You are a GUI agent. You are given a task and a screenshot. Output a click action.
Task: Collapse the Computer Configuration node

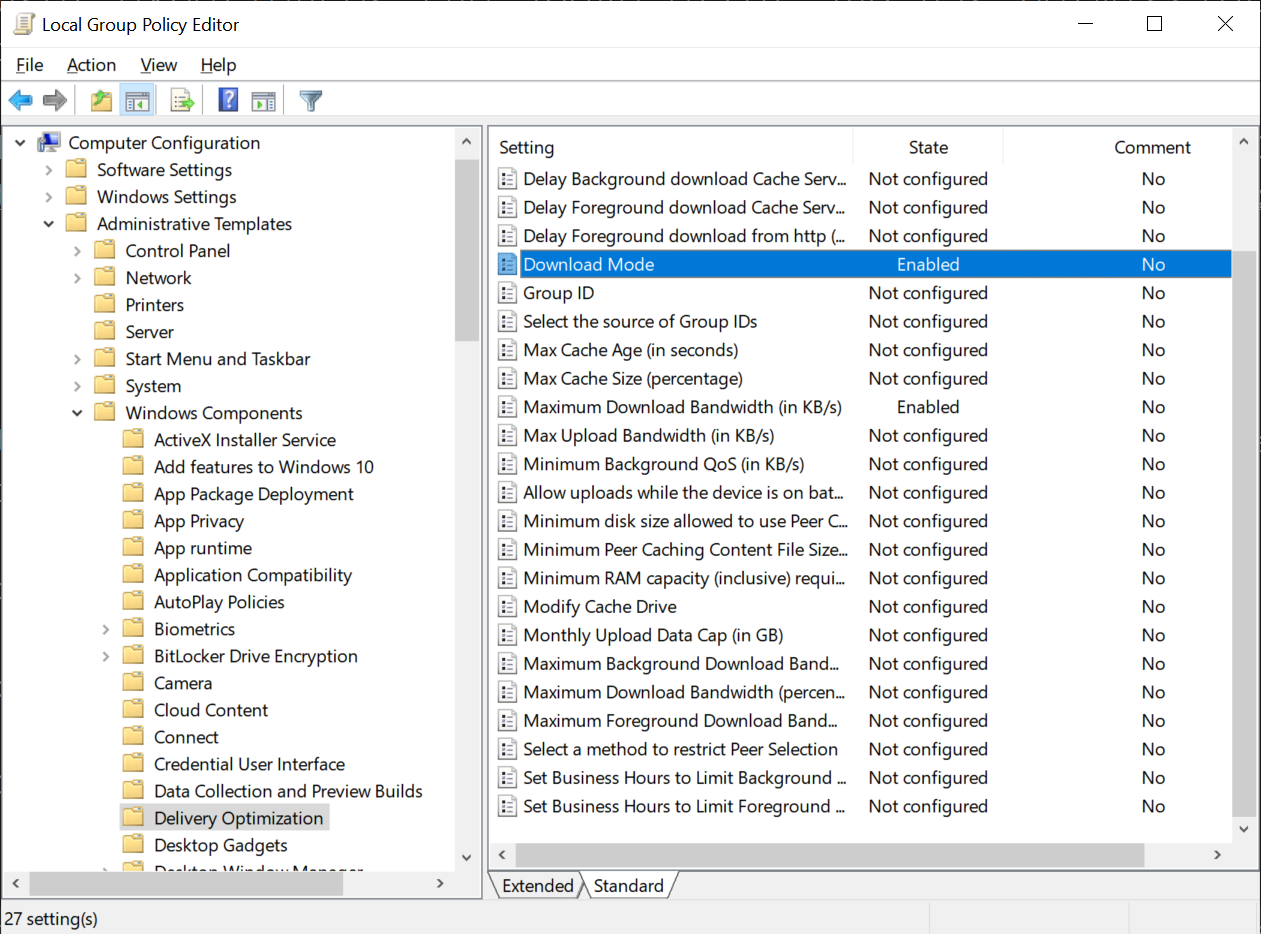click(x=20, y=143)
